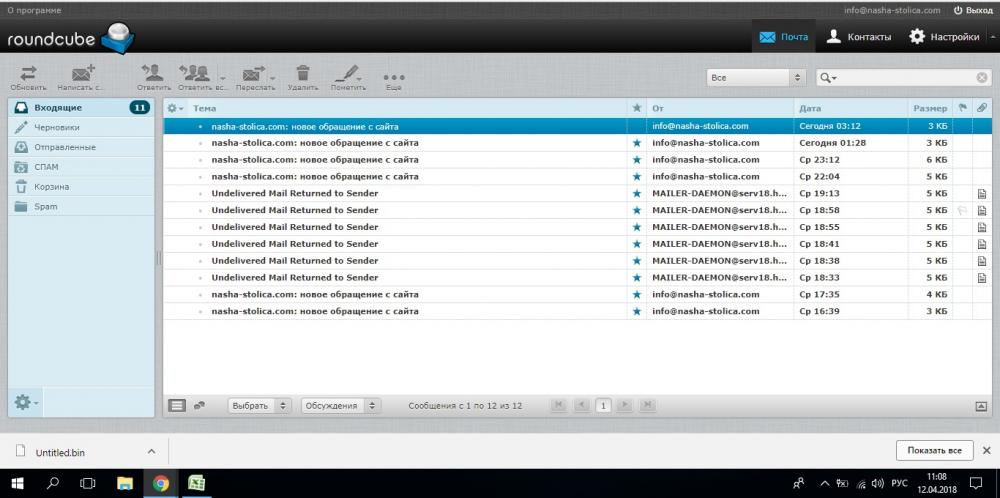Select the Черновики folder
The height and width of the screenshot is (498, 1000).
[57, 127]
